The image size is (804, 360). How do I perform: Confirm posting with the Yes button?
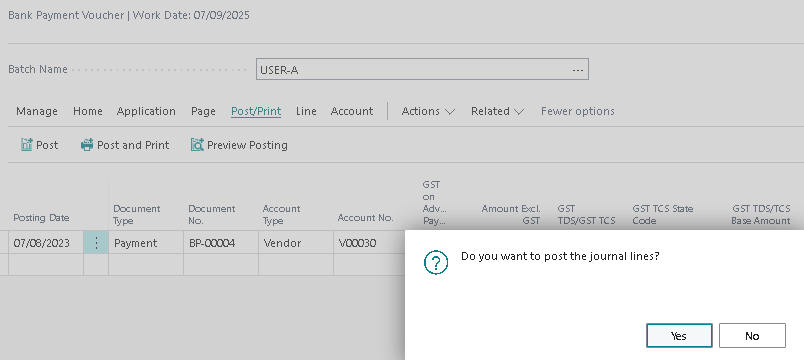coord(679,335)
